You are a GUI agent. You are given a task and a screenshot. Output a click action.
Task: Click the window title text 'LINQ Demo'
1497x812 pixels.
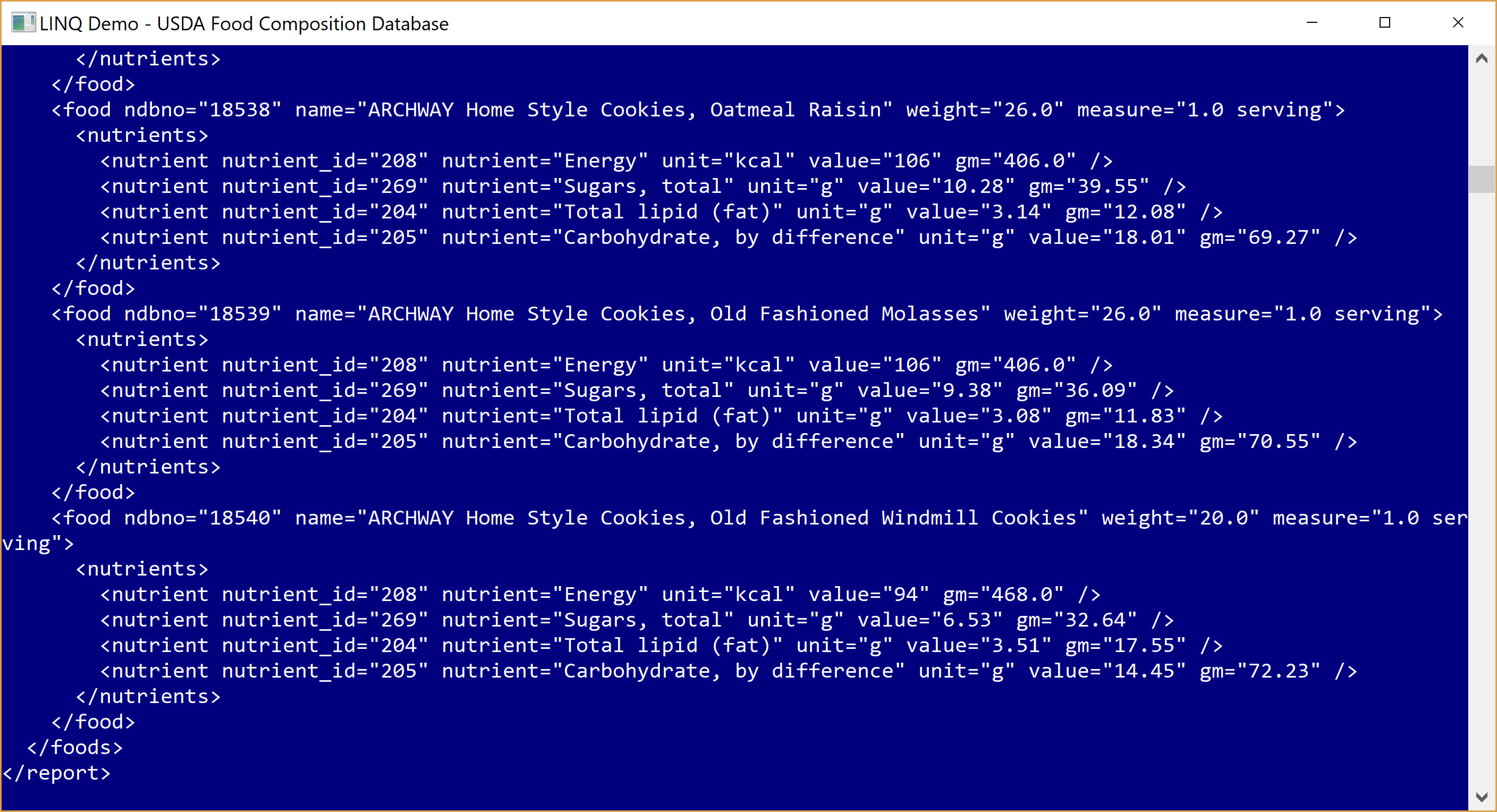(x=89, y=24)
